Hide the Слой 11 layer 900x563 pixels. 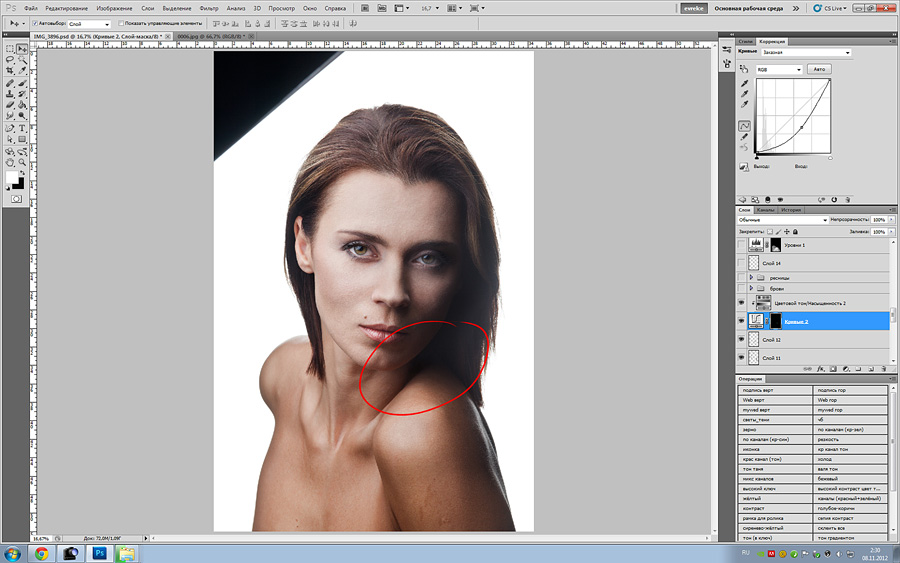click(x=742, y=358)
